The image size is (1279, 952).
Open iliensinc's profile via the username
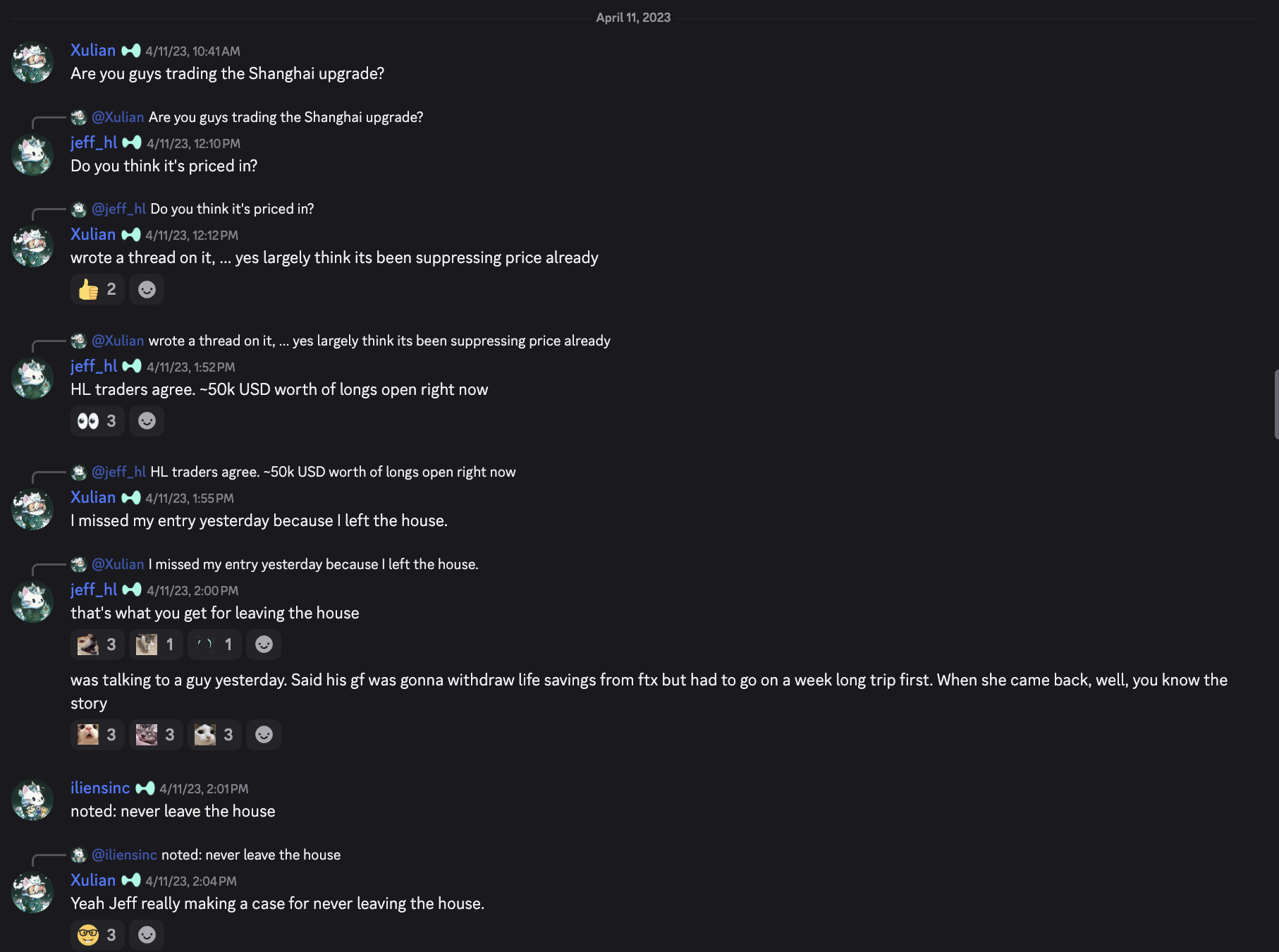tap(100, 788)
